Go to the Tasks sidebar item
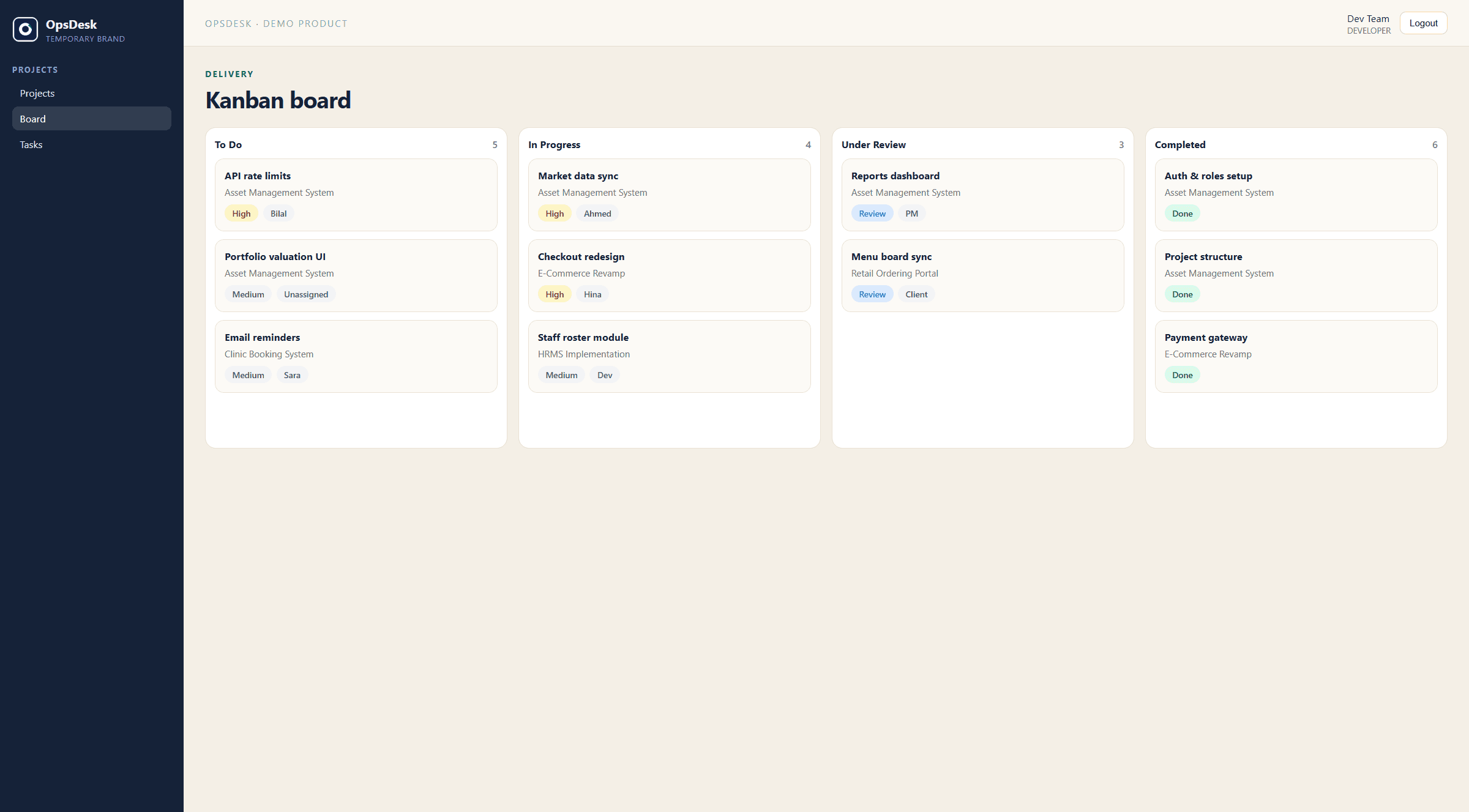This screenshot has width=1469, height=812. pyautogui.click(x=92, y=144)
